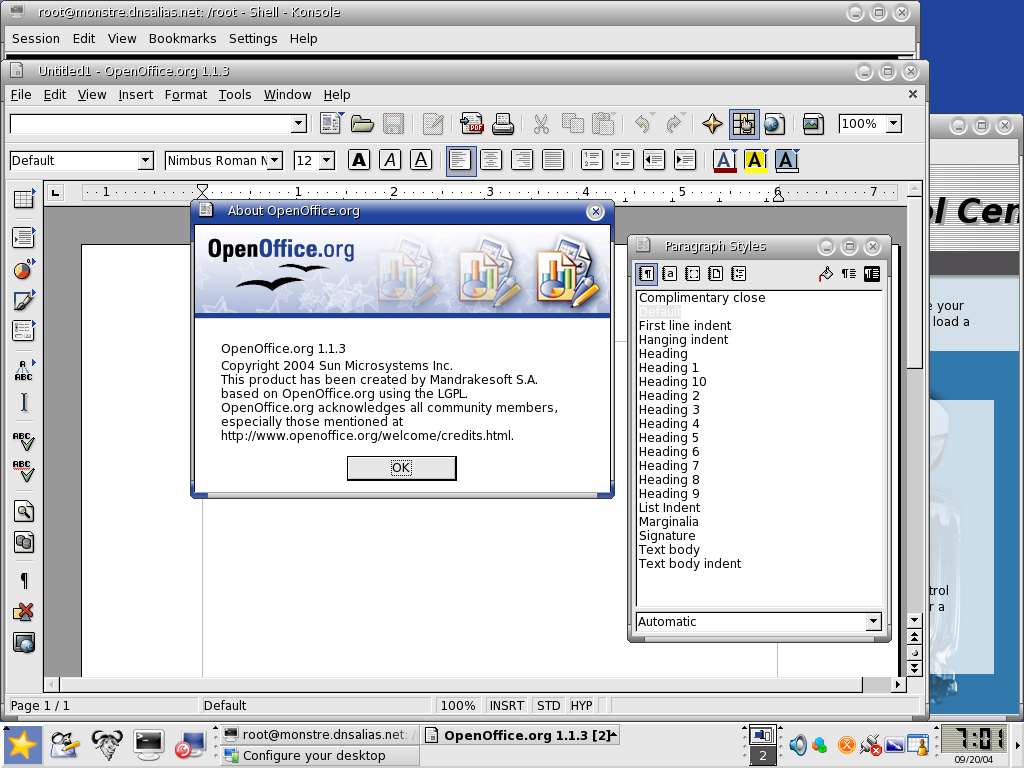This screenshot has height=768, width=1024.
Task: Click the OpenOffice.org 1.1.3 taskbar button
Action: pyautogui.click(x=520, y=735)
